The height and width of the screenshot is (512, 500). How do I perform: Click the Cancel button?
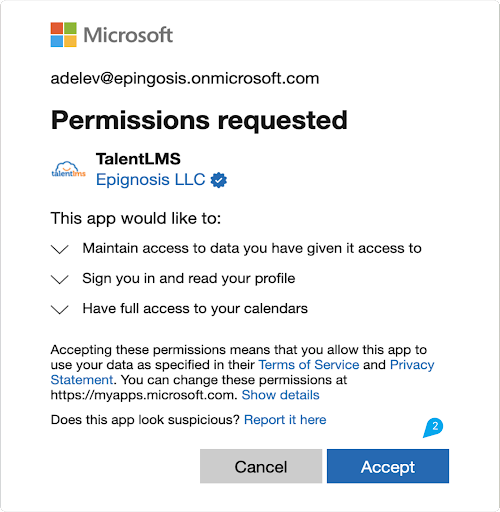[261, 466]
